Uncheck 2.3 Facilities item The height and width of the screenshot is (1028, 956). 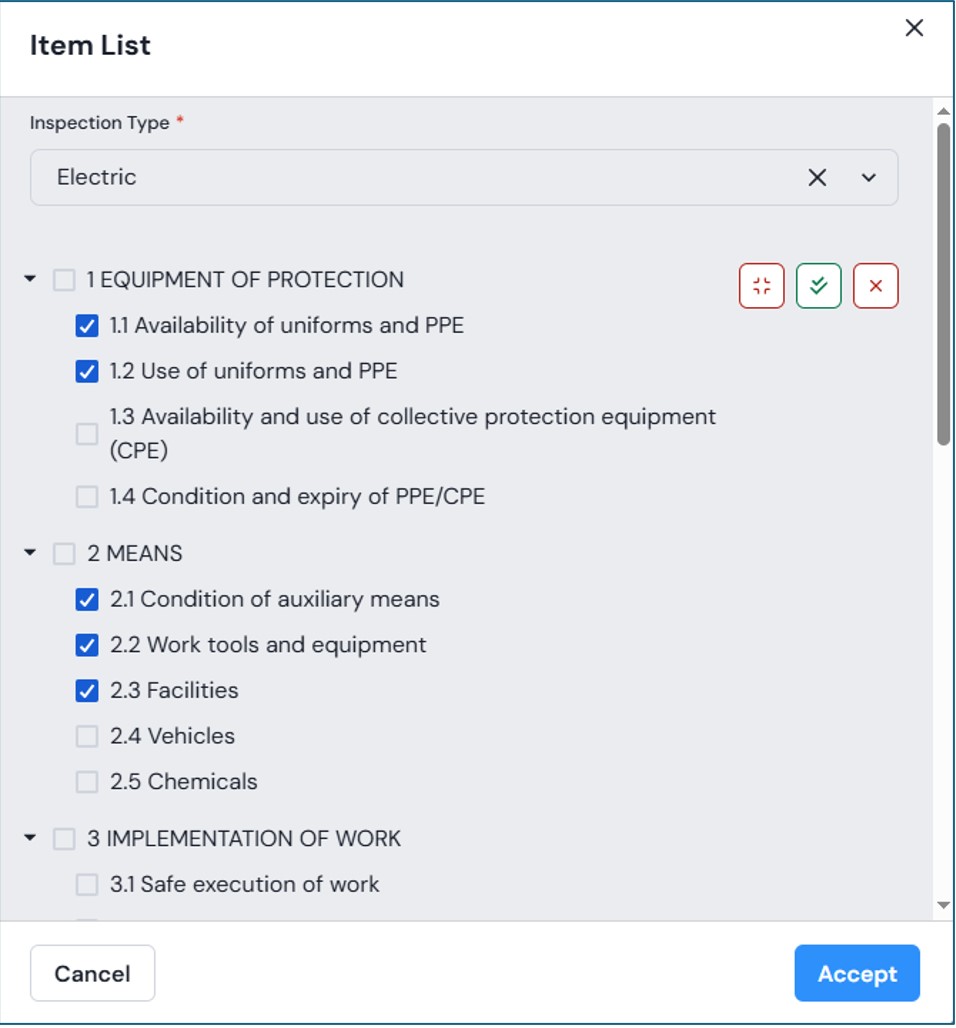tap(87, 691)
